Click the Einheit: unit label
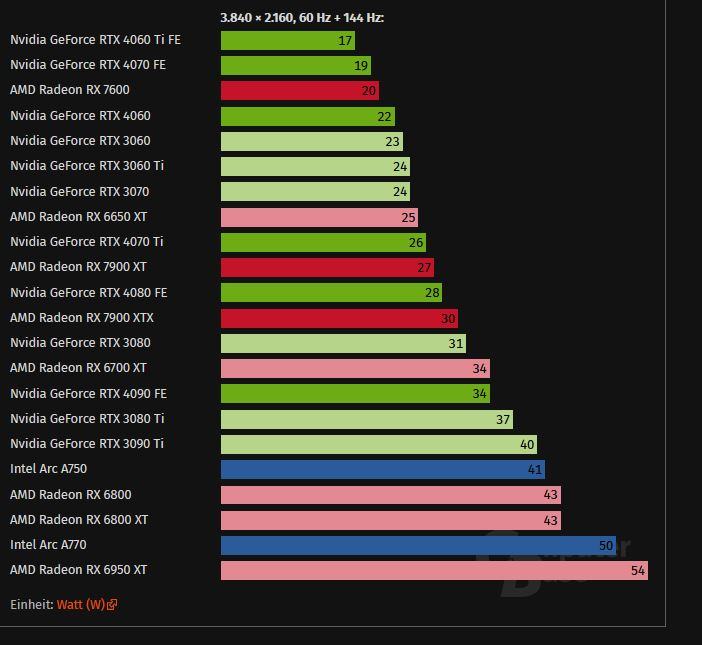 pos(32,605)
